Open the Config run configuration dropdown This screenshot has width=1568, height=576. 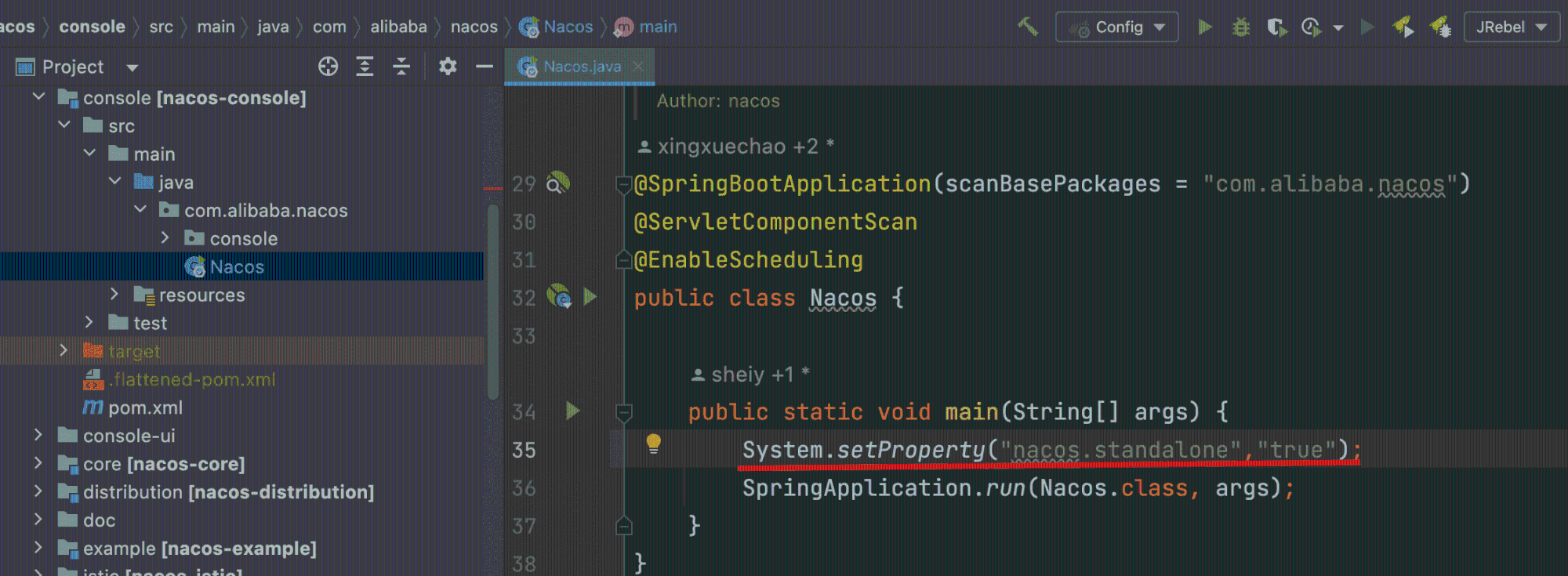coord(1116,27)
